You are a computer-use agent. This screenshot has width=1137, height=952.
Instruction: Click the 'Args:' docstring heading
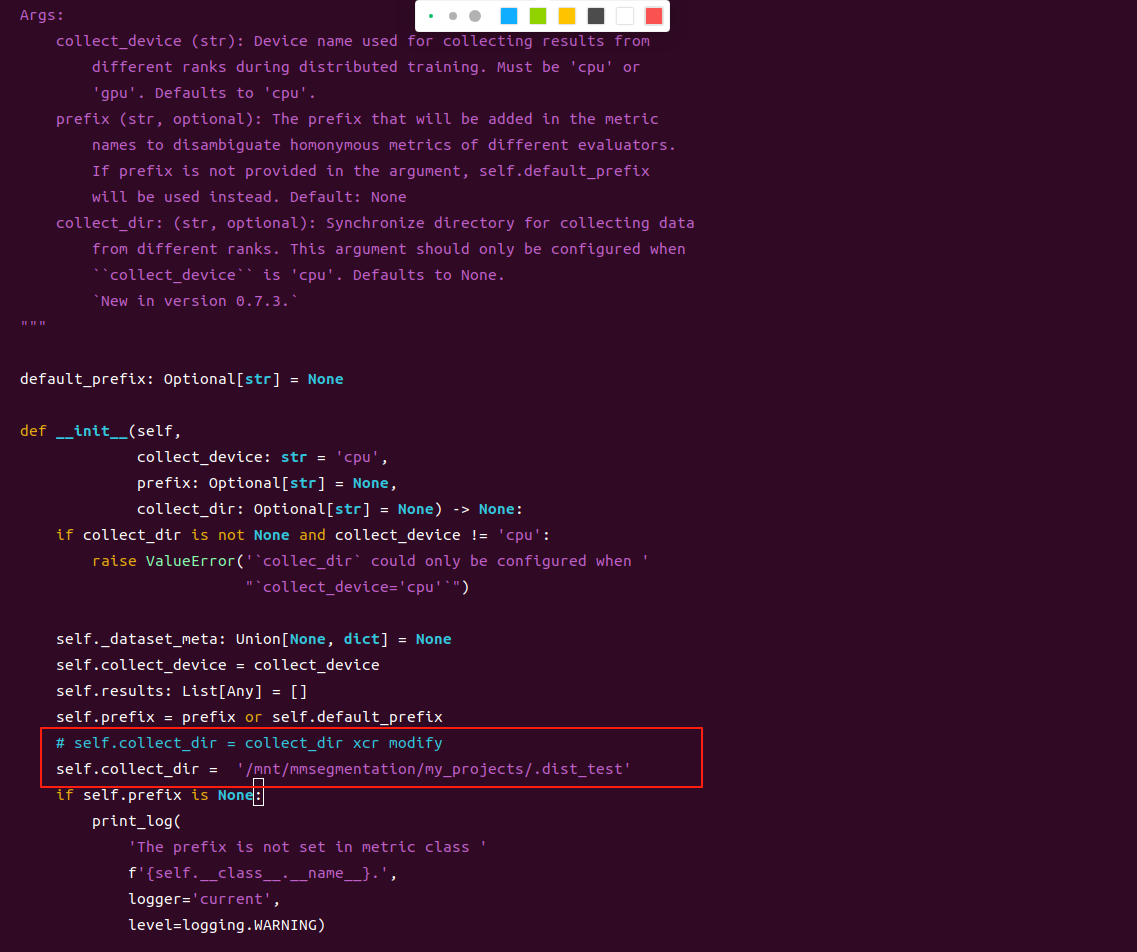tap(42, 15)
